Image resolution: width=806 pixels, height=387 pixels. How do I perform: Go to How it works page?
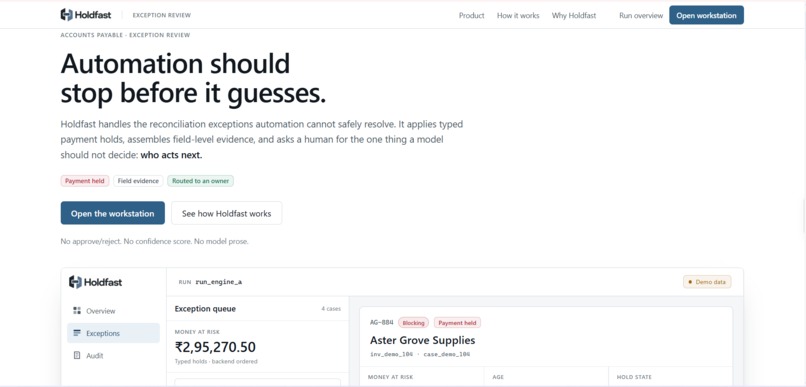coord(518,15)
